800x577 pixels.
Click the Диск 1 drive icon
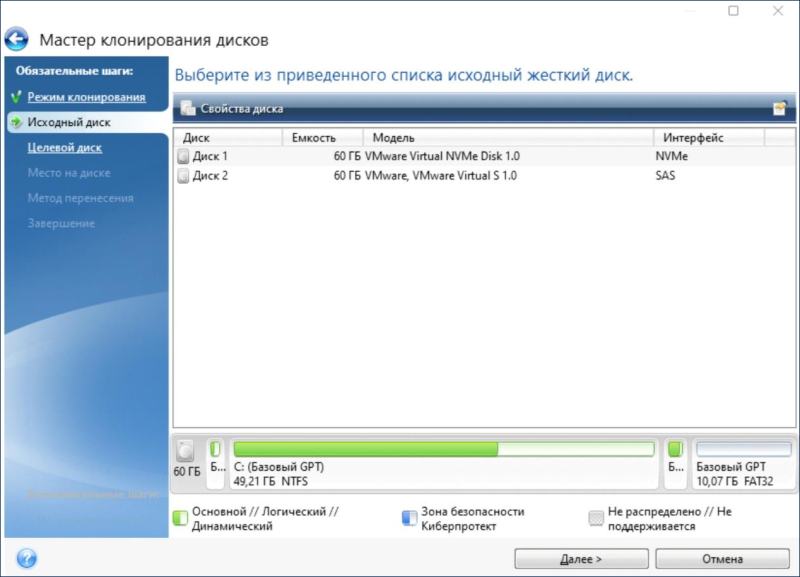coord(183,157)
